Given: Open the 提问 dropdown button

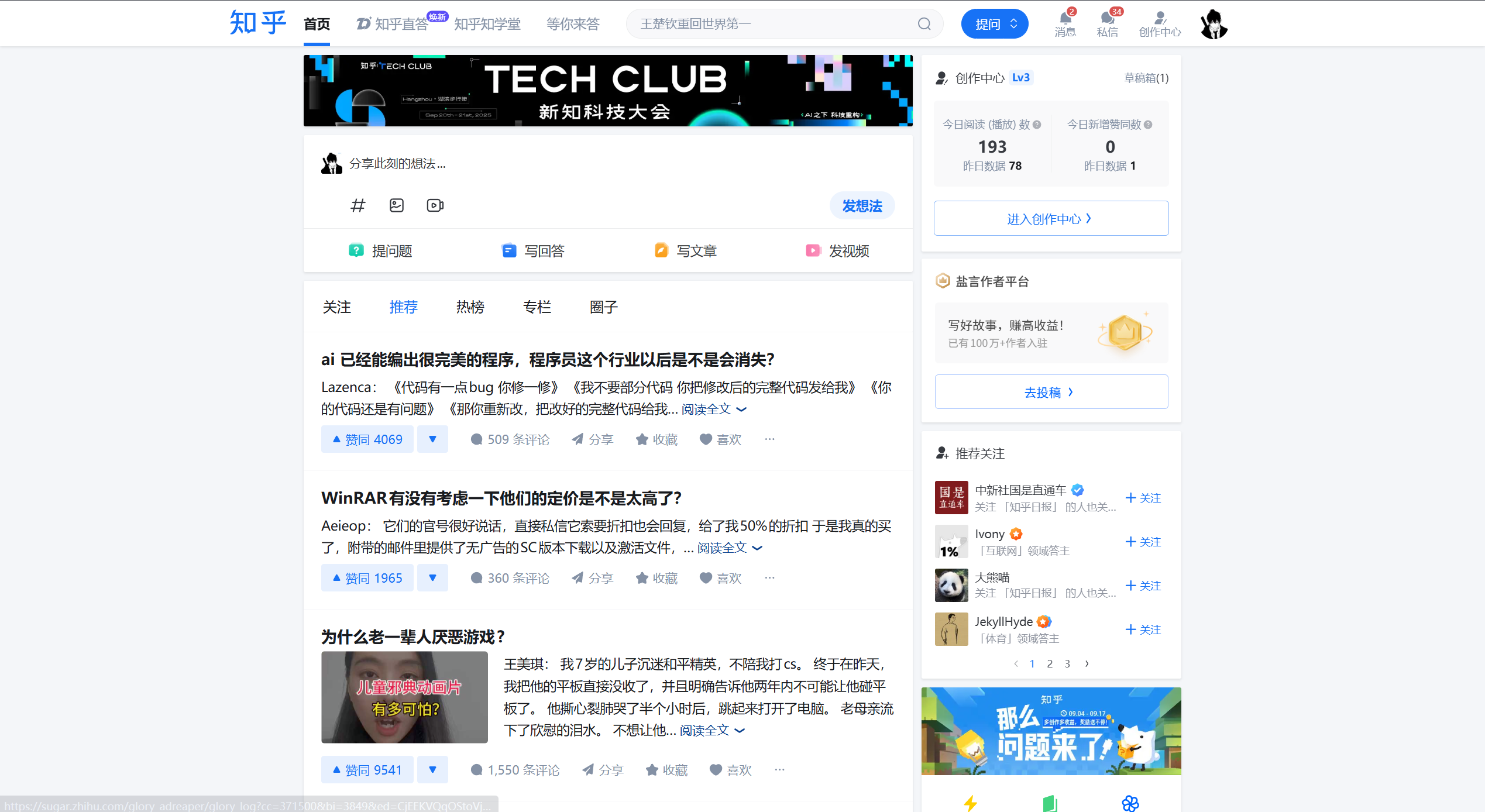Looking at the screenshot, I should click(x=995, y=24).
